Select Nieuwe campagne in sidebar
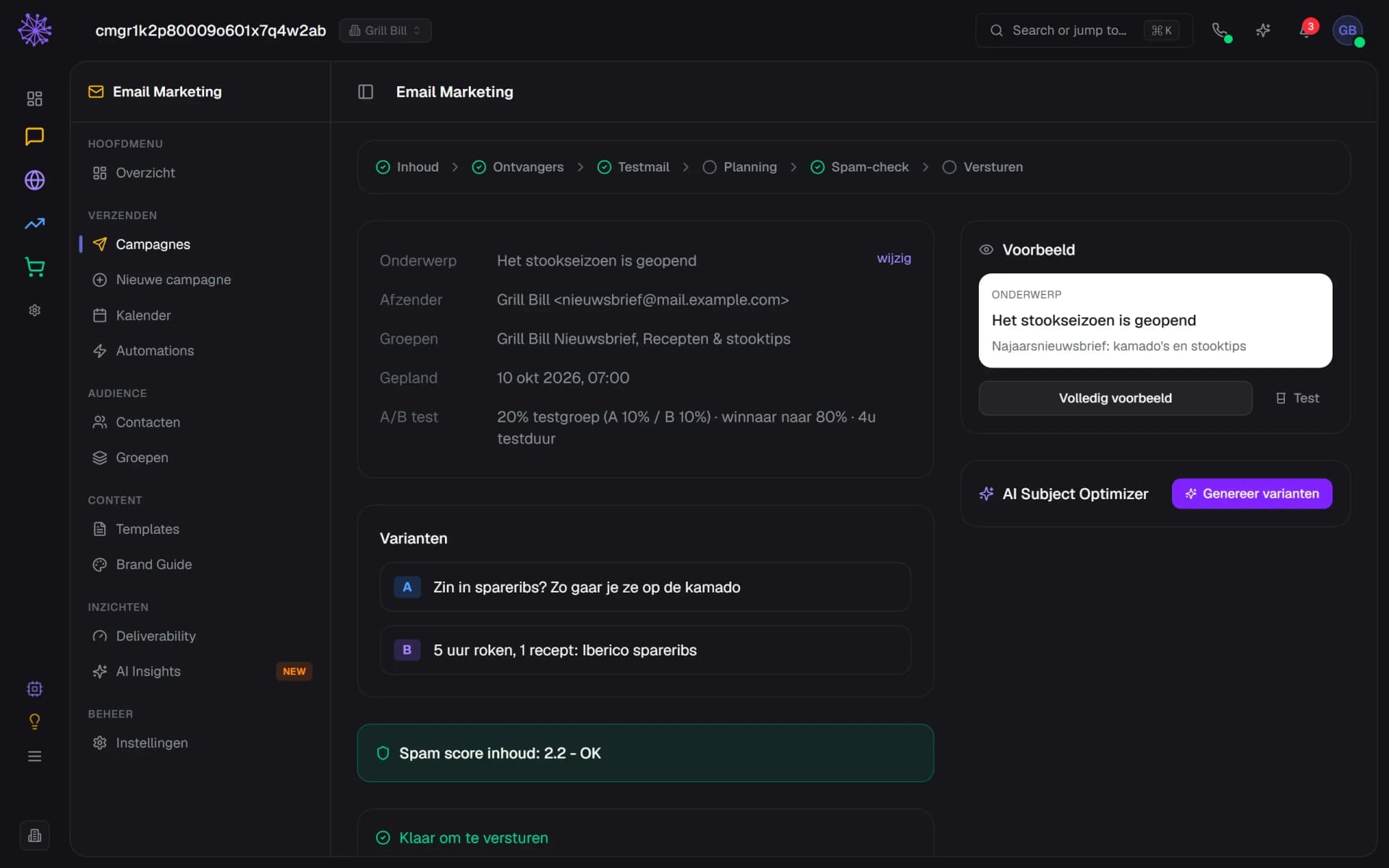Viewport: 1389px width, 868px height. tap(200, 280)
